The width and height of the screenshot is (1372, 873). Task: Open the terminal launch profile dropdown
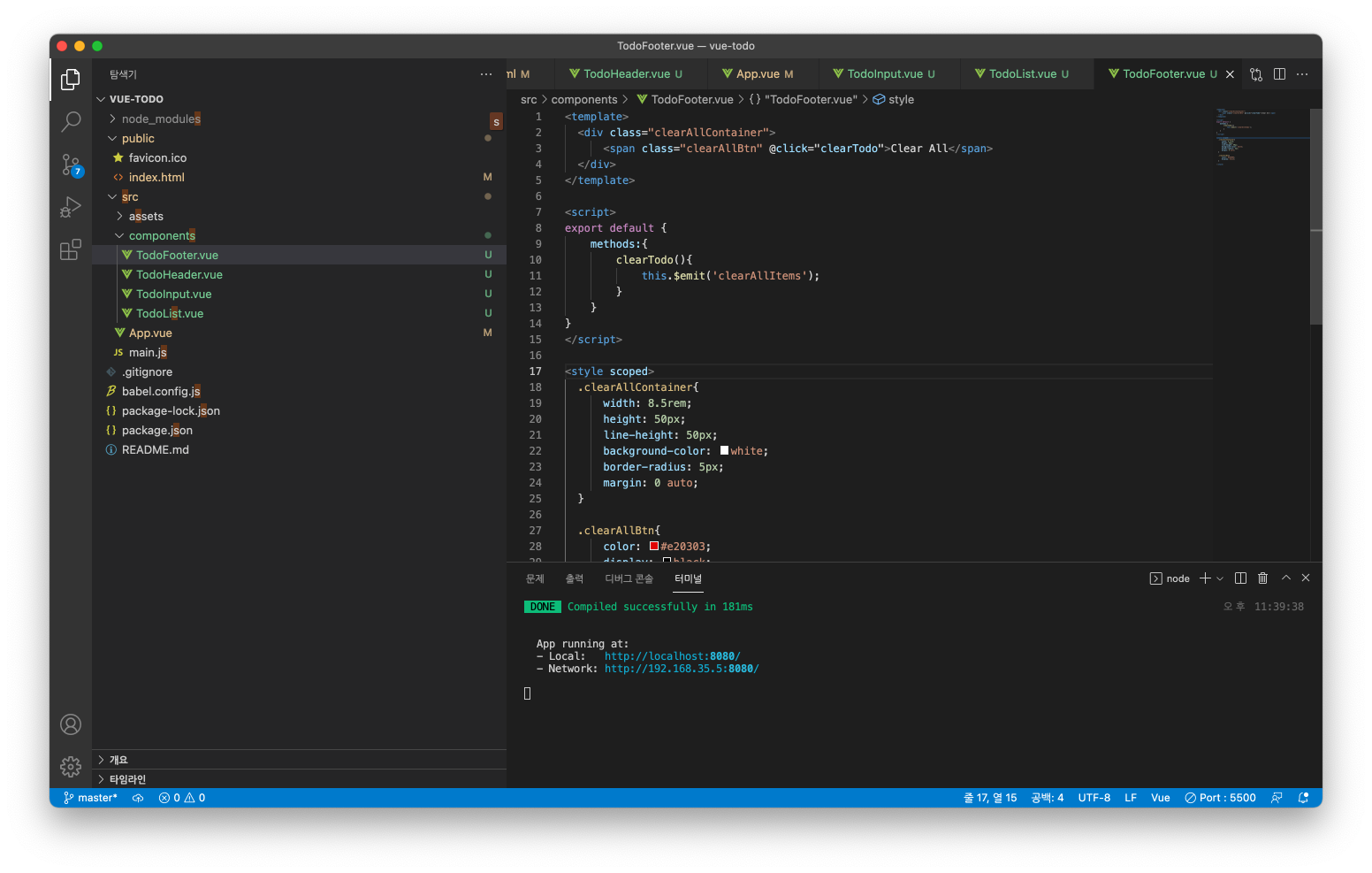pyautogui.click(x=1220, y=578)
